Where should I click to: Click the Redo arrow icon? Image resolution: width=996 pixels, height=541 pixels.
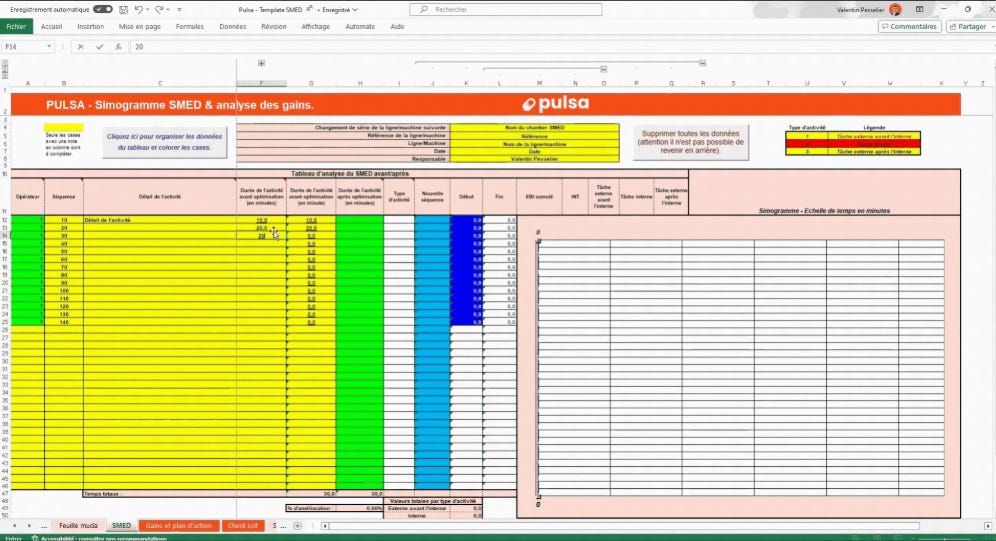coord(159,10)
